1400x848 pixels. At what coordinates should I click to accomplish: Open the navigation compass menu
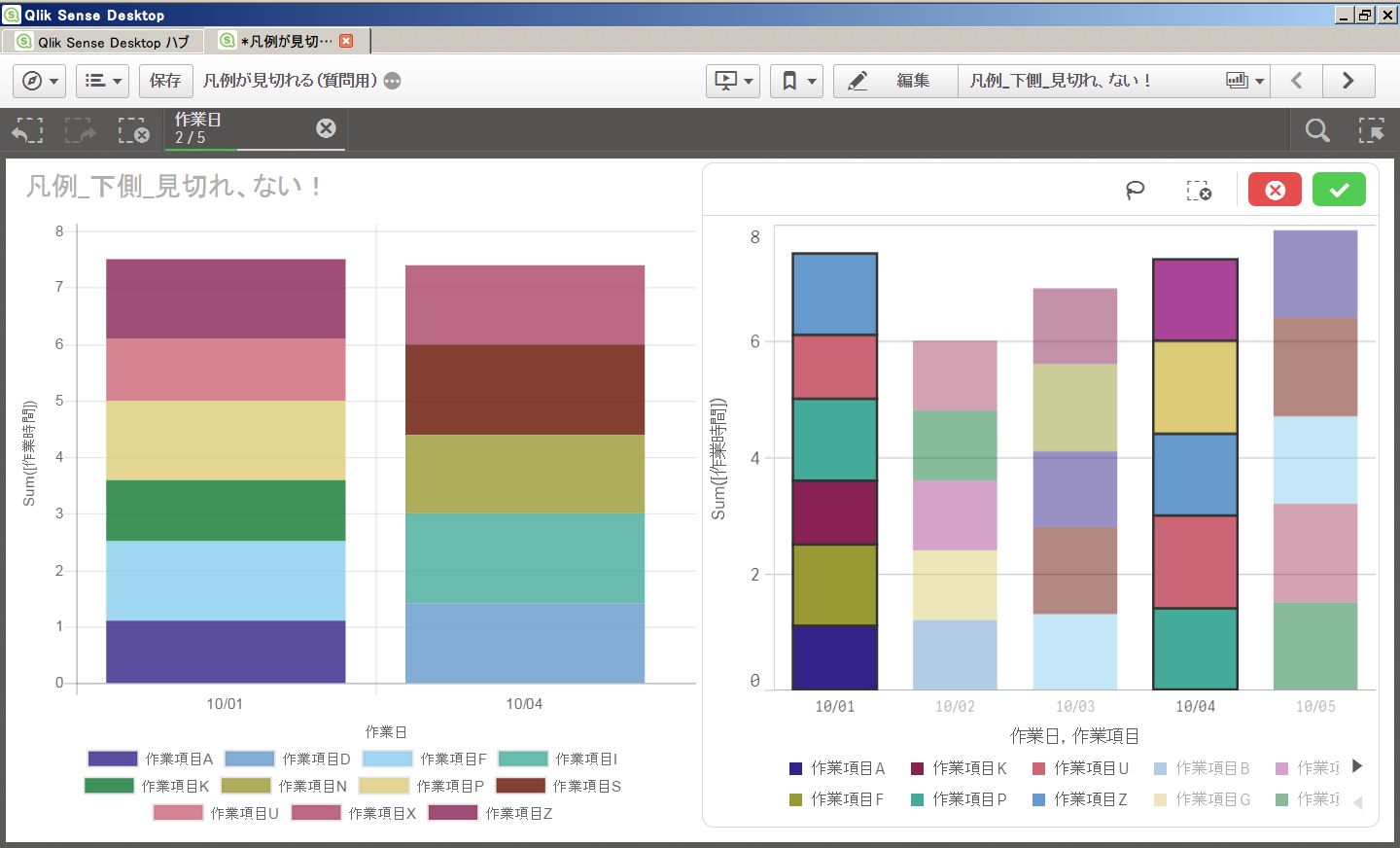39,81
